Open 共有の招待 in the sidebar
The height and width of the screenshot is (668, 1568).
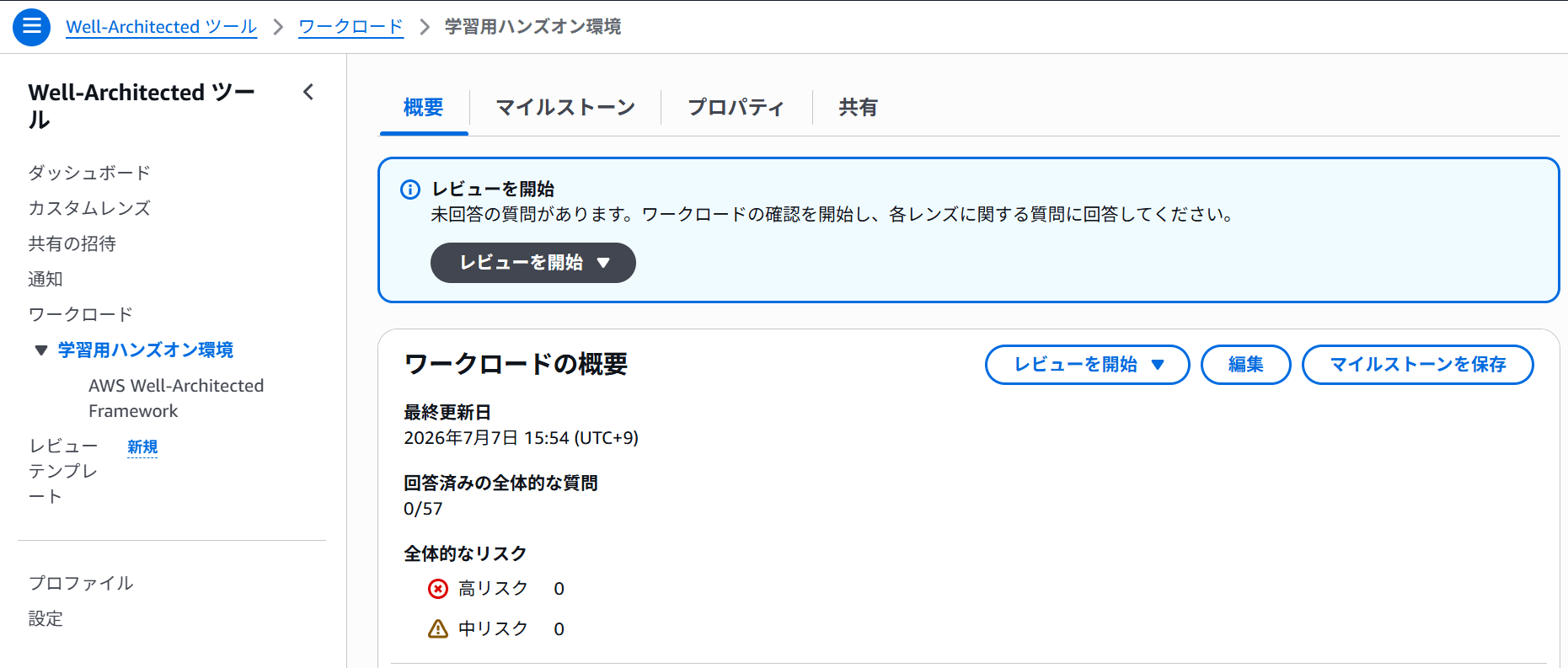[x=72, y=243]
